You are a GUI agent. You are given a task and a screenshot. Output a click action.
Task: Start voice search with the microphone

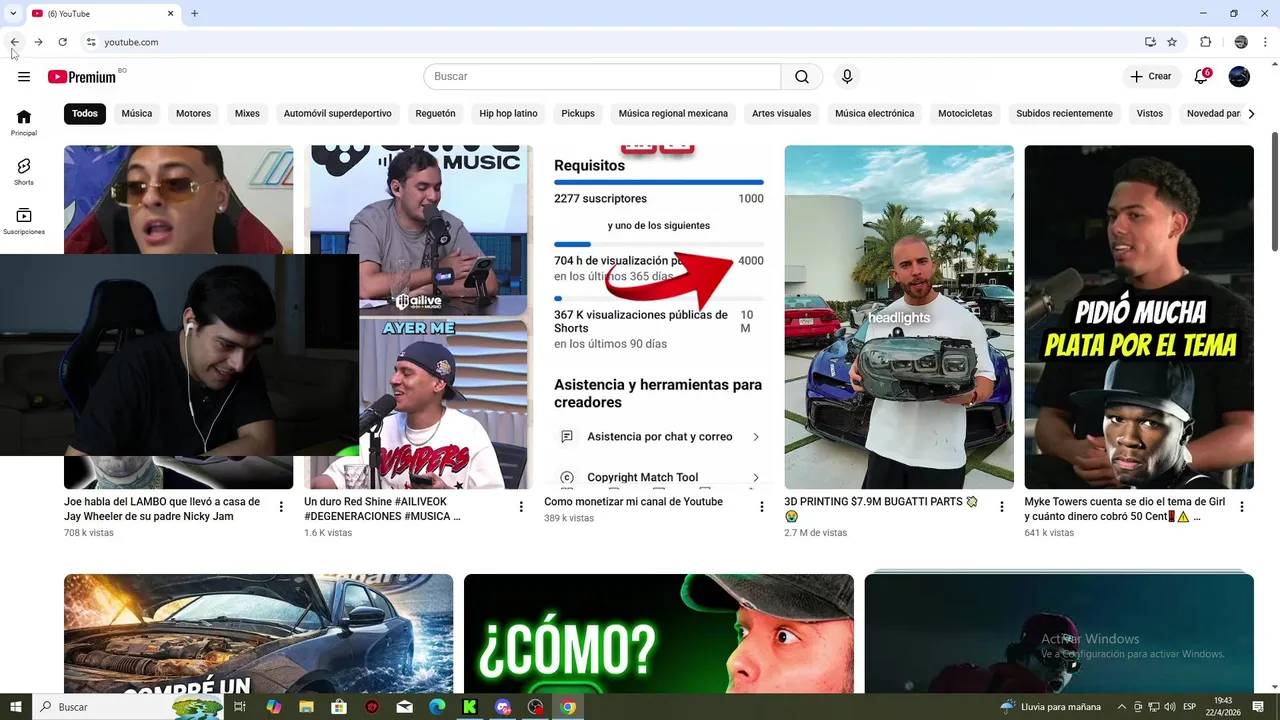[847, 77]
